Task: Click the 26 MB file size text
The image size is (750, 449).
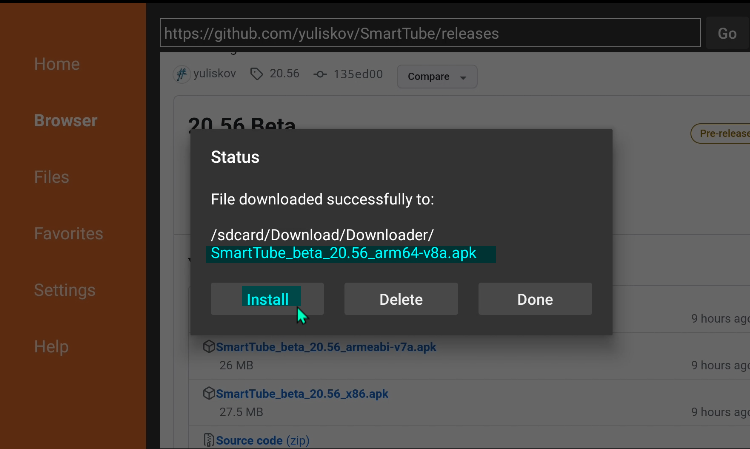Action: tap(236, 365)
